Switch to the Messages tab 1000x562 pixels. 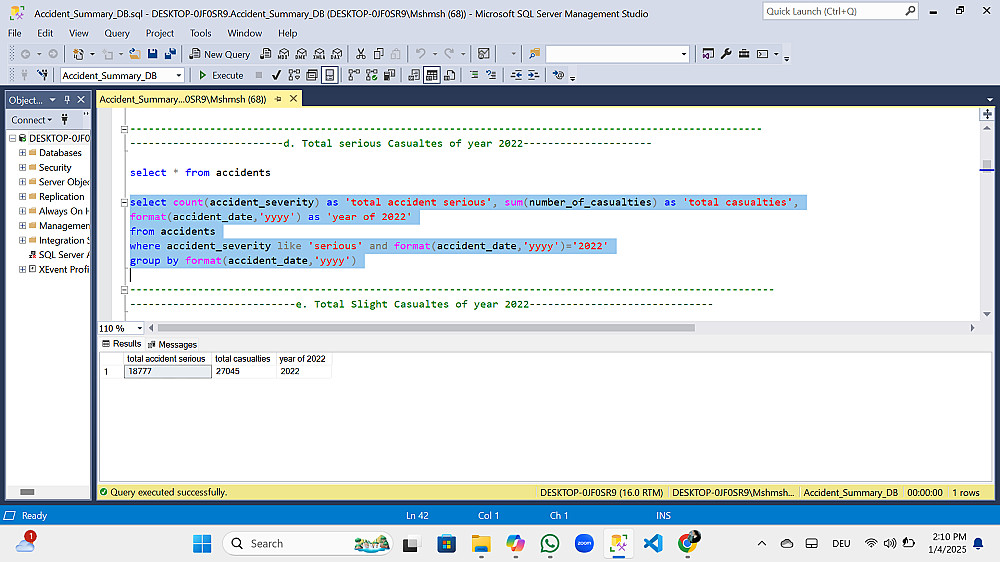coord(173,344)
